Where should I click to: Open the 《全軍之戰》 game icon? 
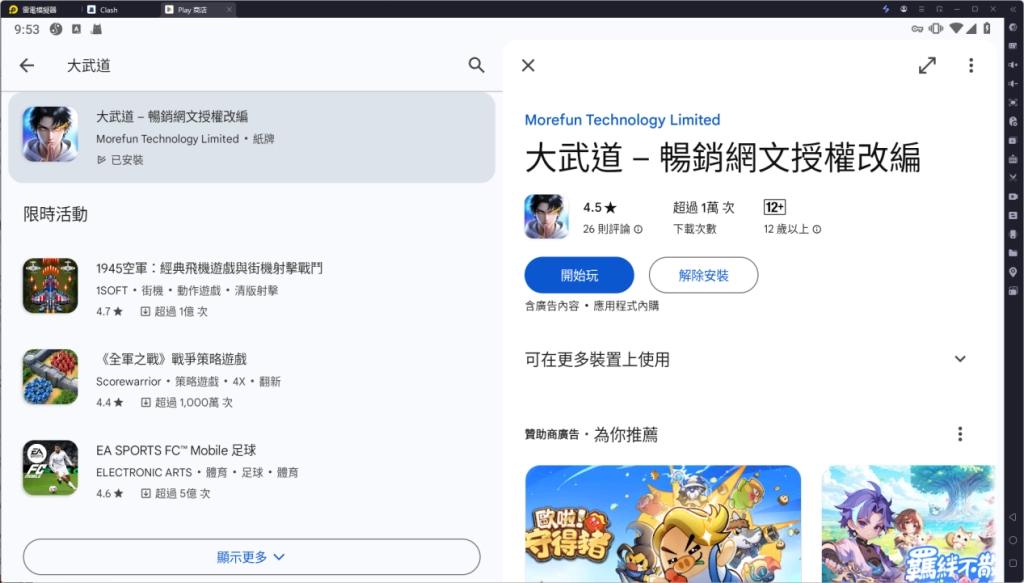[x=50, y=377]
